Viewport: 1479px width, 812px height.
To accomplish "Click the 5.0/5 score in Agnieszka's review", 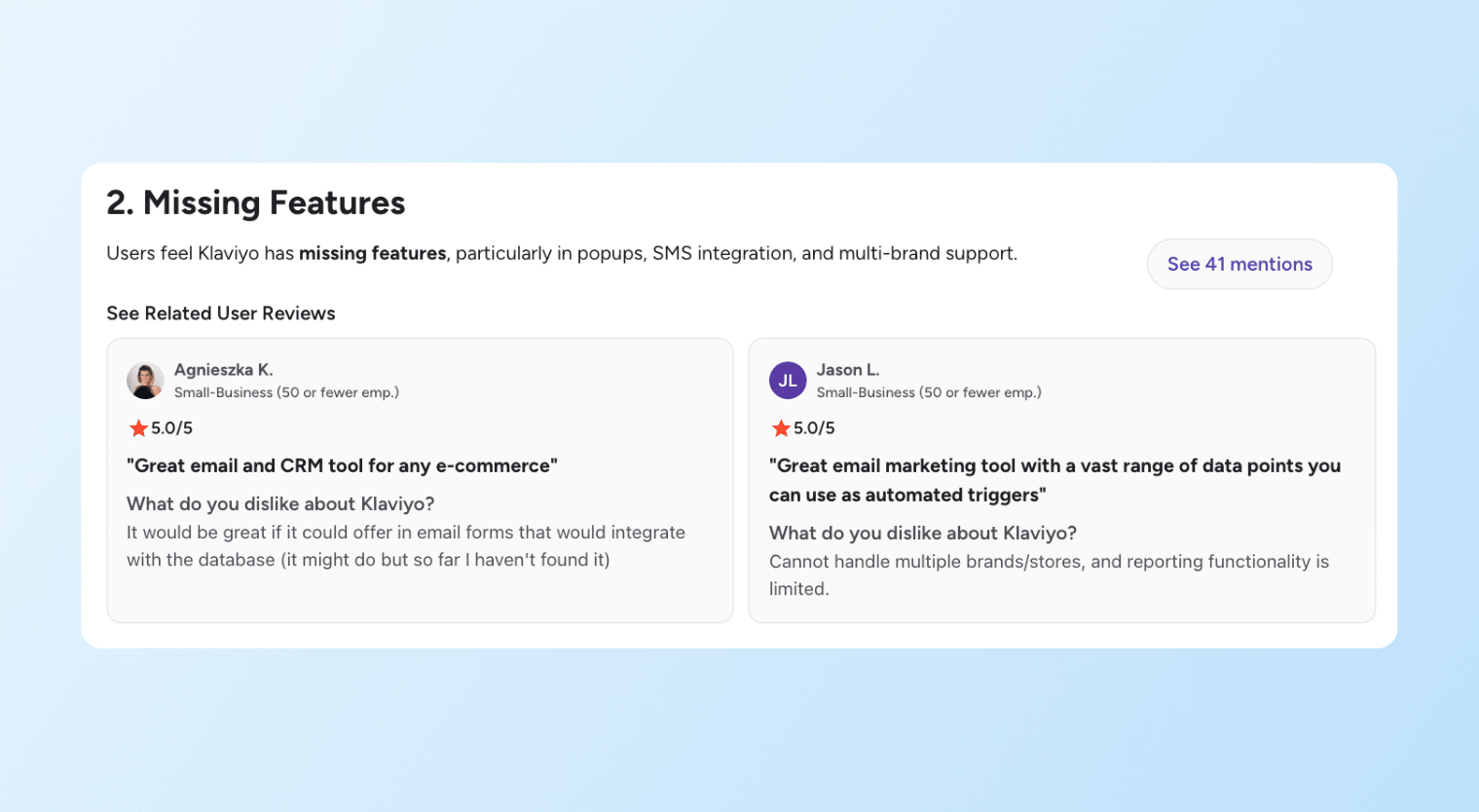I will (x=172, y=428).
